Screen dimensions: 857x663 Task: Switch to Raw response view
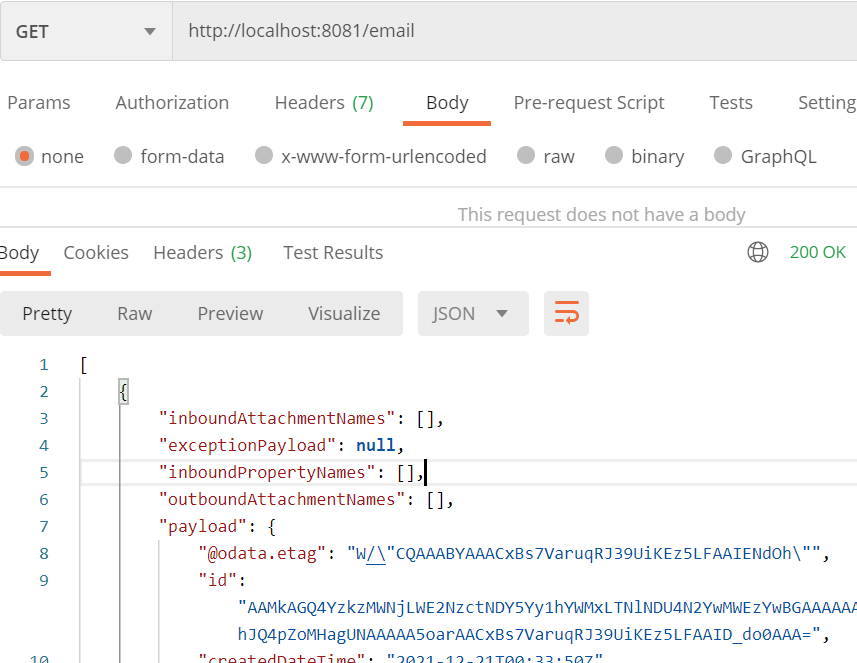[134, 314]
